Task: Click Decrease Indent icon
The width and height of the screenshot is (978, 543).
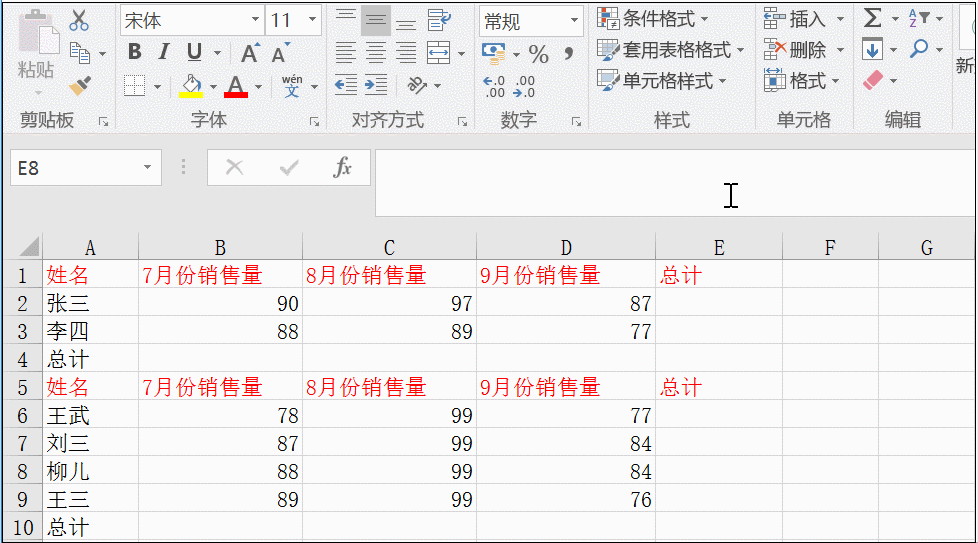Action: point(346,85)
